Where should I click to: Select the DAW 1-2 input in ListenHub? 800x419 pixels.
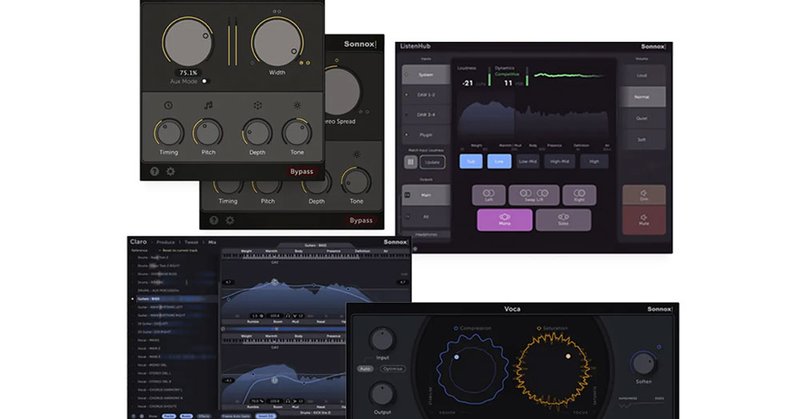[426, 95]
